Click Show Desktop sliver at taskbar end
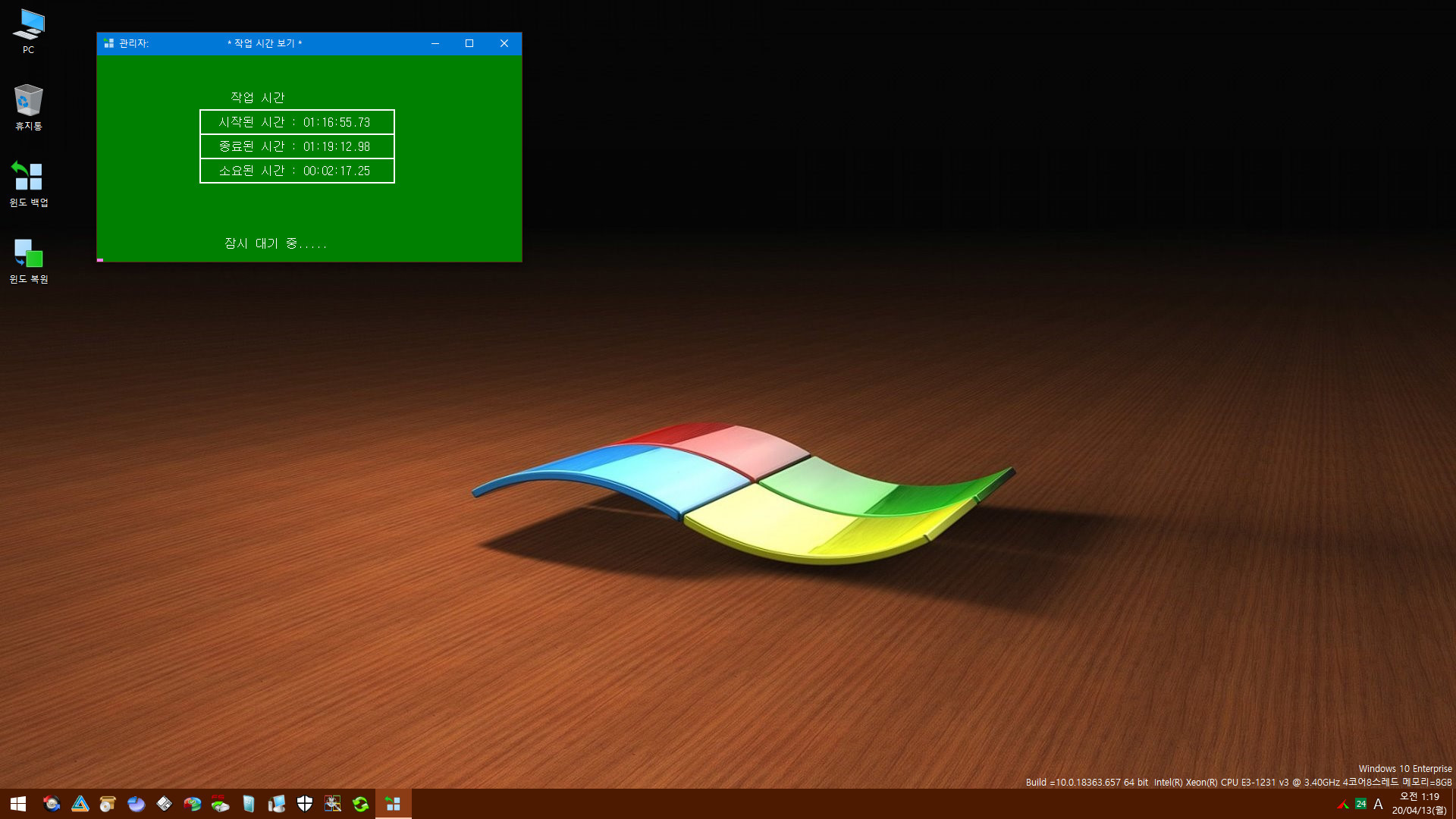 [x=1453, y=804]
